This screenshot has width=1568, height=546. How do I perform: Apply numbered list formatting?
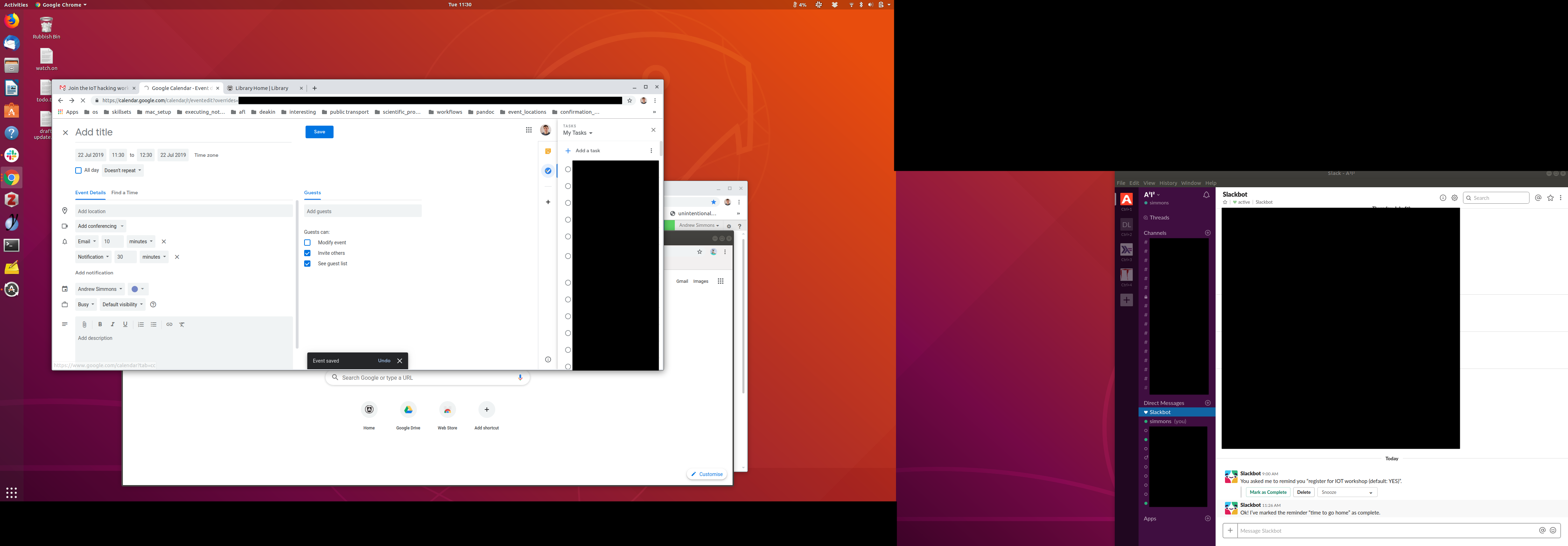click(141, 324)
